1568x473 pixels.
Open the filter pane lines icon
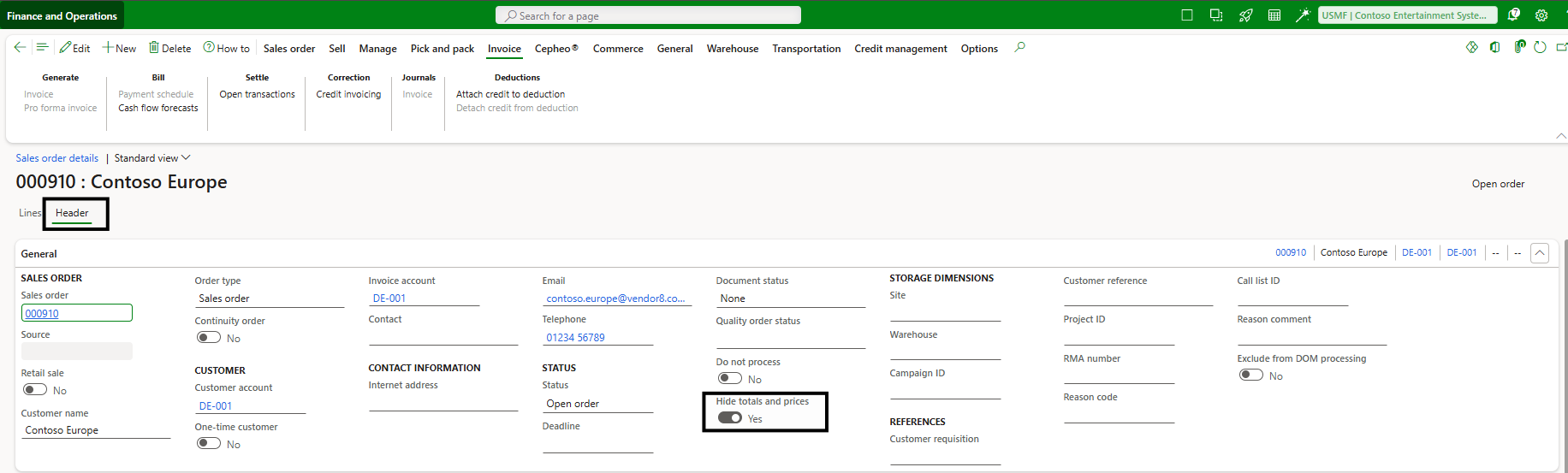[42, 48]
